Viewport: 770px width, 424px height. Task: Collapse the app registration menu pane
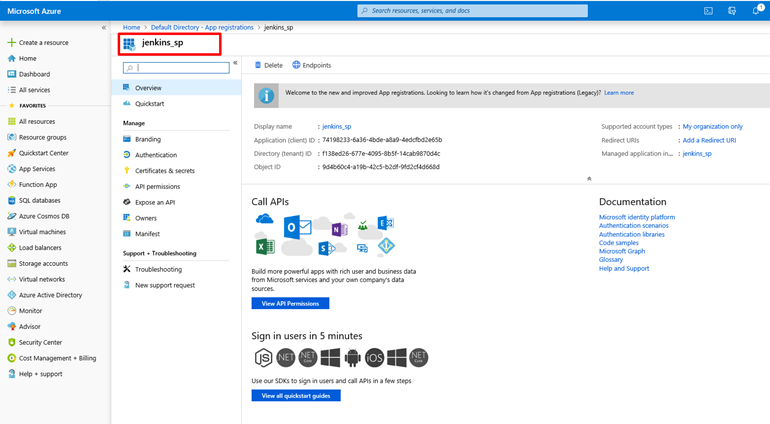[235, 62]
